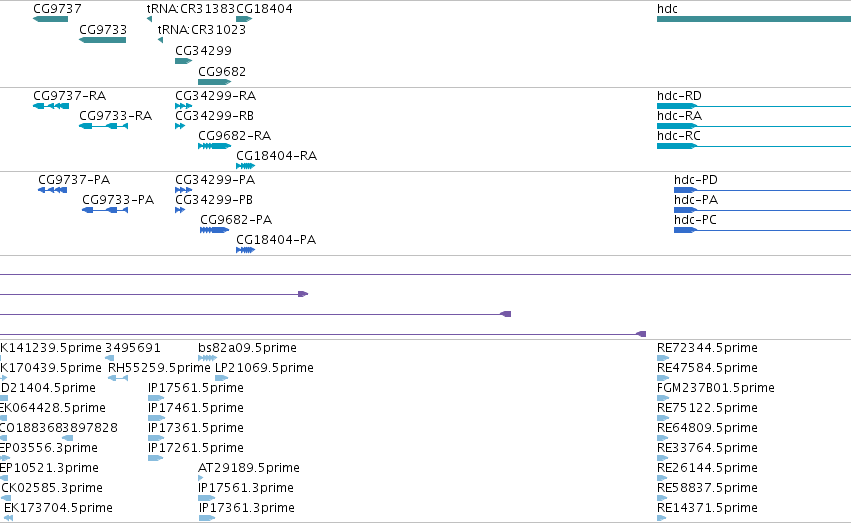Click the hdc-RD transcript
The width and height of the screenshot is (851, 523).
754,106
